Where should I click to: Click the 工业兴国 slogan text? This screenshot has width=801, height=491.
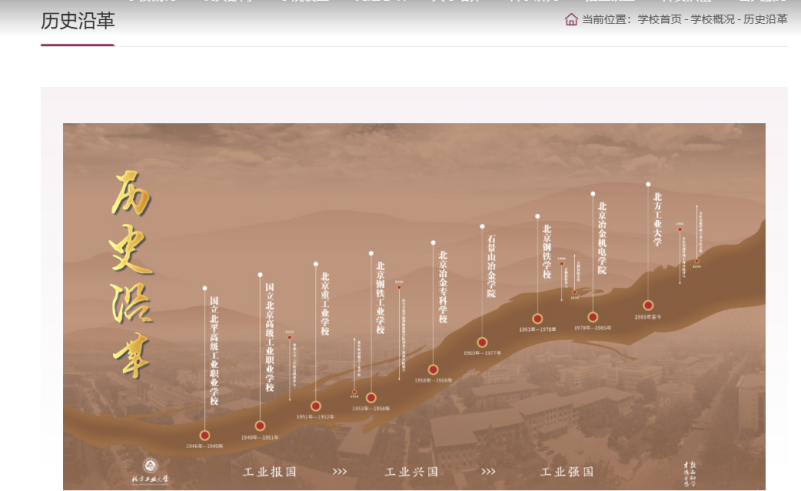coord(412,472)
